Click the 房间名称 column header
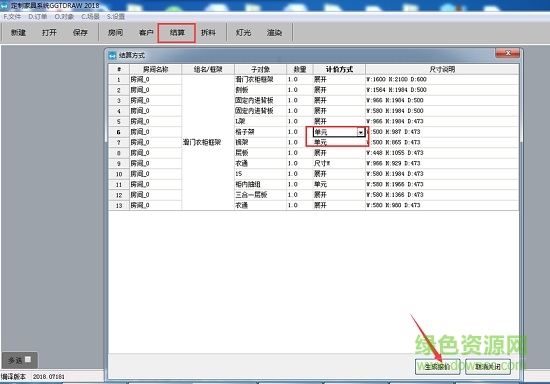 [x=155, y=69]
